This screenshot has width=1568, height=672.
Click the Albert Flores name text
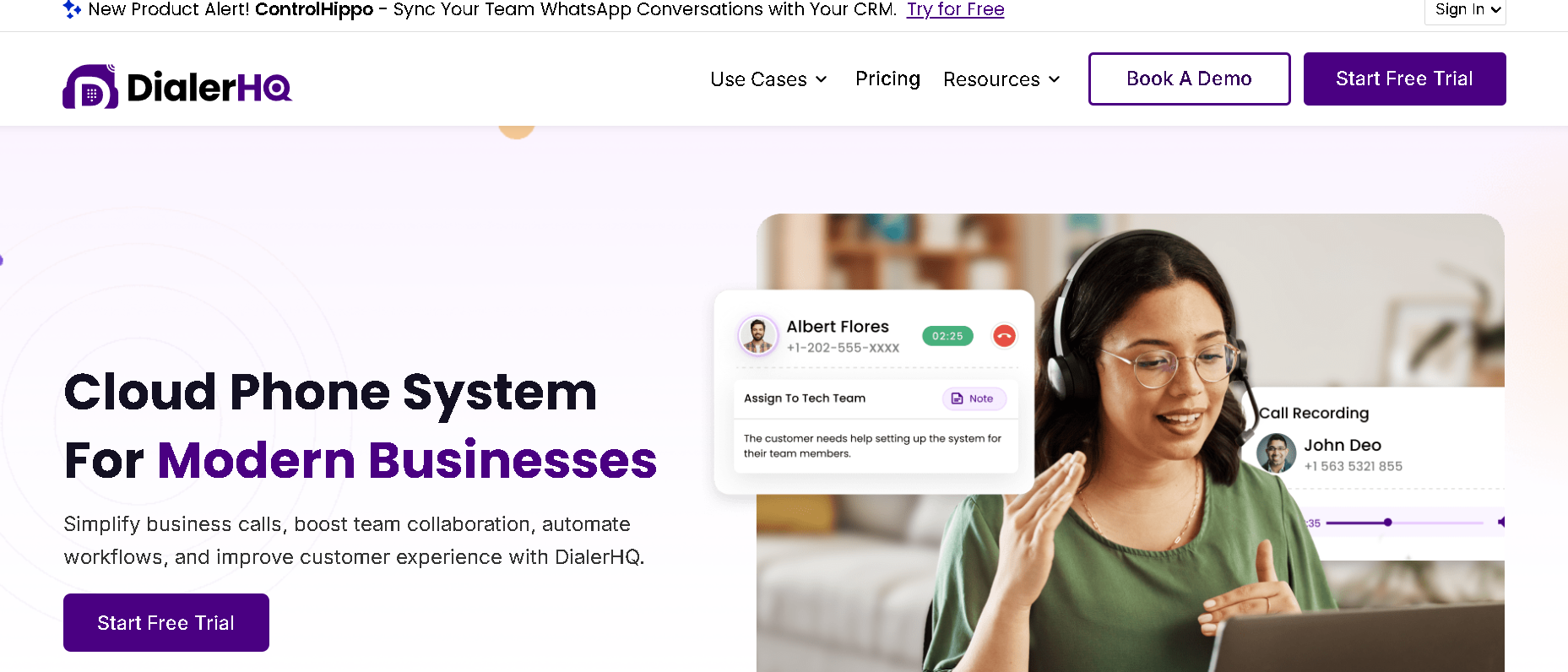click(838, 327)
